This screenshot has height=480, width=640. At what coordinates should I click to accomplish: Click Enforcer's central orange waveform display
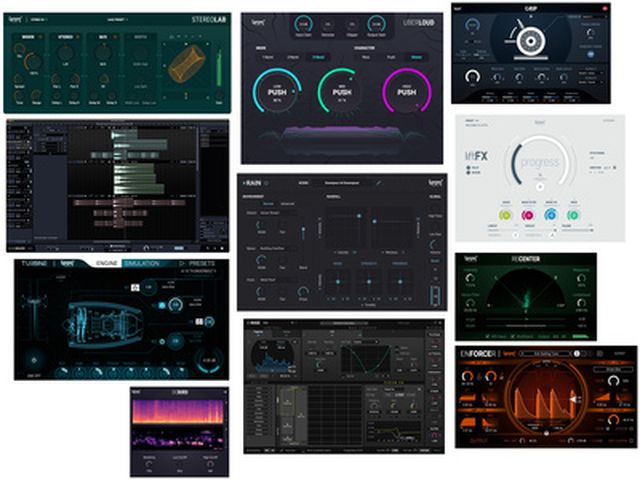click(x=546, y=398)
